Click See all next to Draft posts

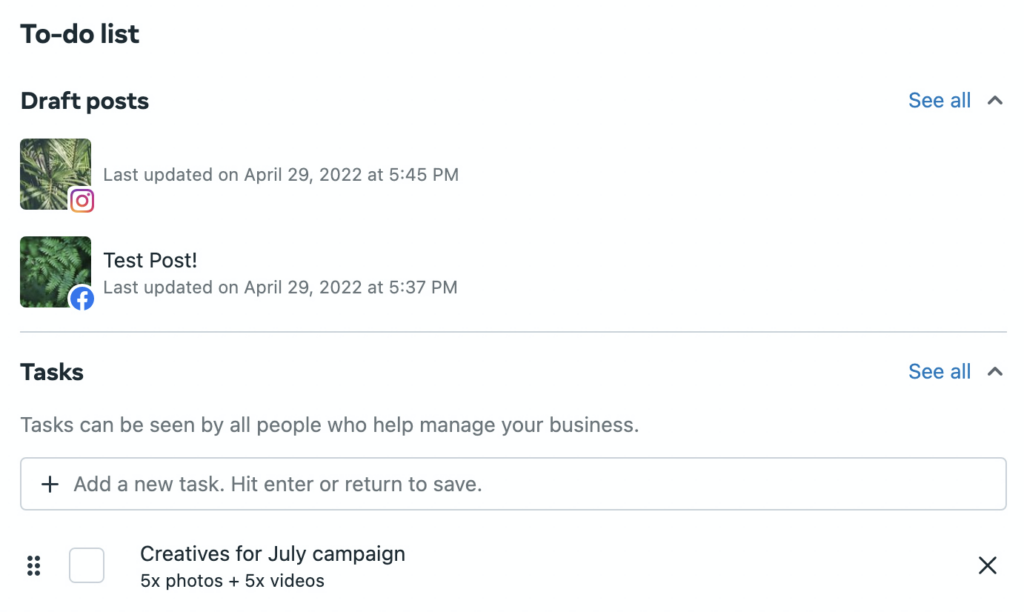[939, 100]
